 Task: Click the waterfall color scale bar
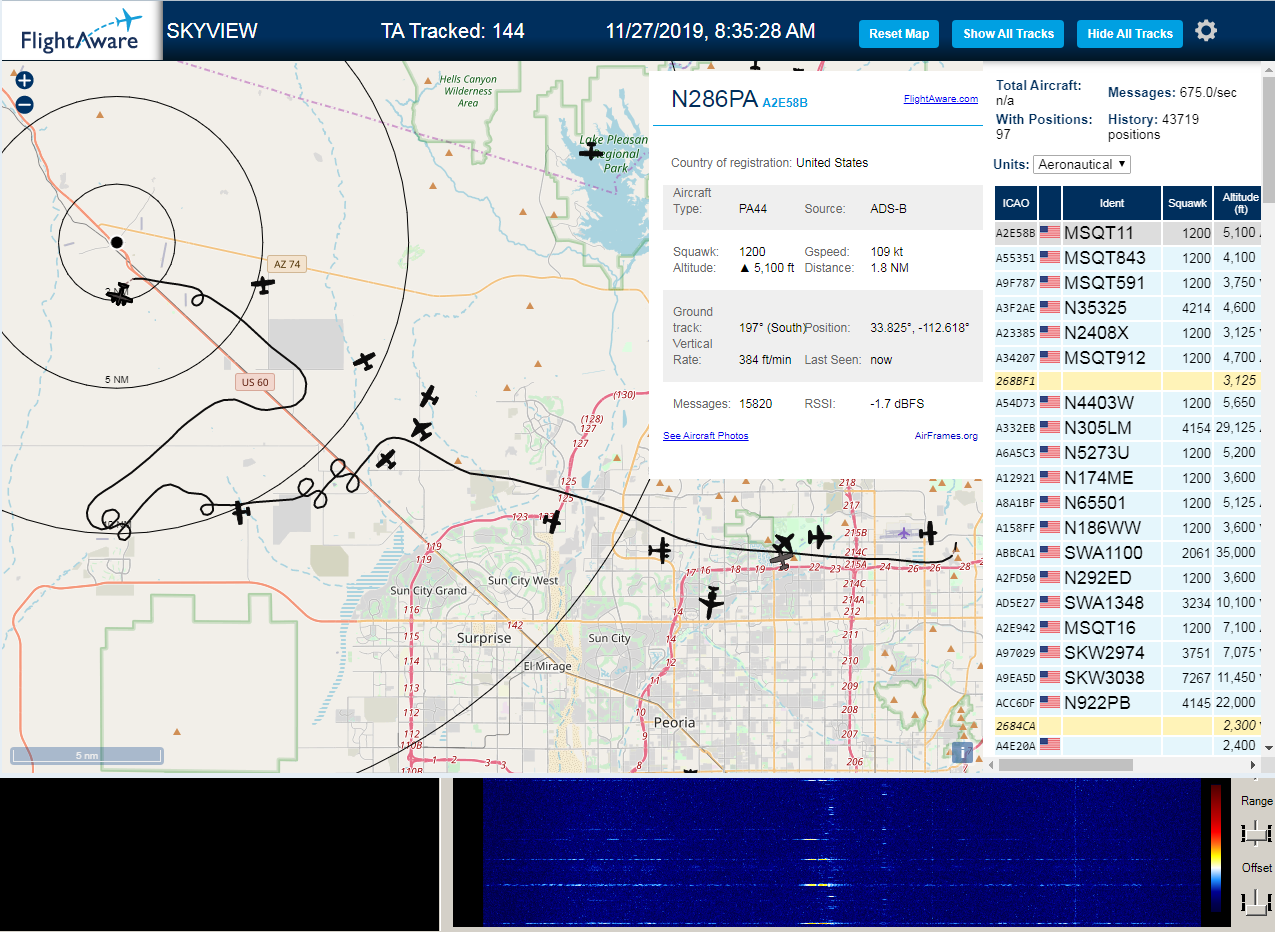[1216, 847]
